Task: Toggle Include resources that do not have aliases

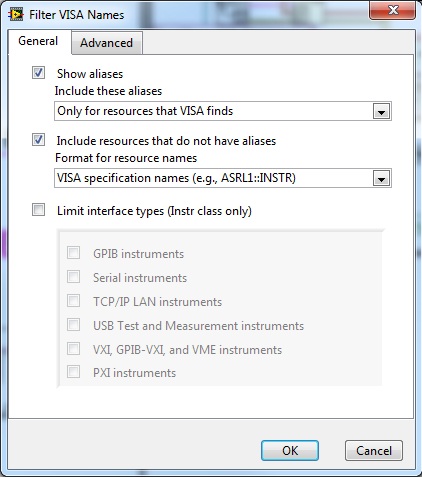Action: tap(38, 140)
